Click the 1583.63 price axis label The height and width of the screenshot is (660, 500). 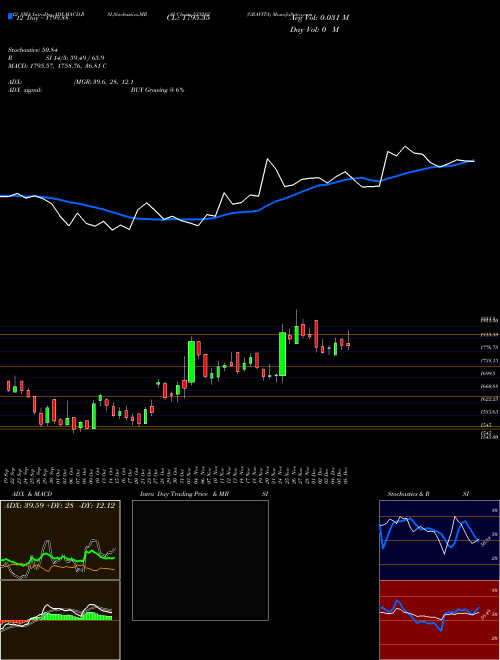pos(490,412)
